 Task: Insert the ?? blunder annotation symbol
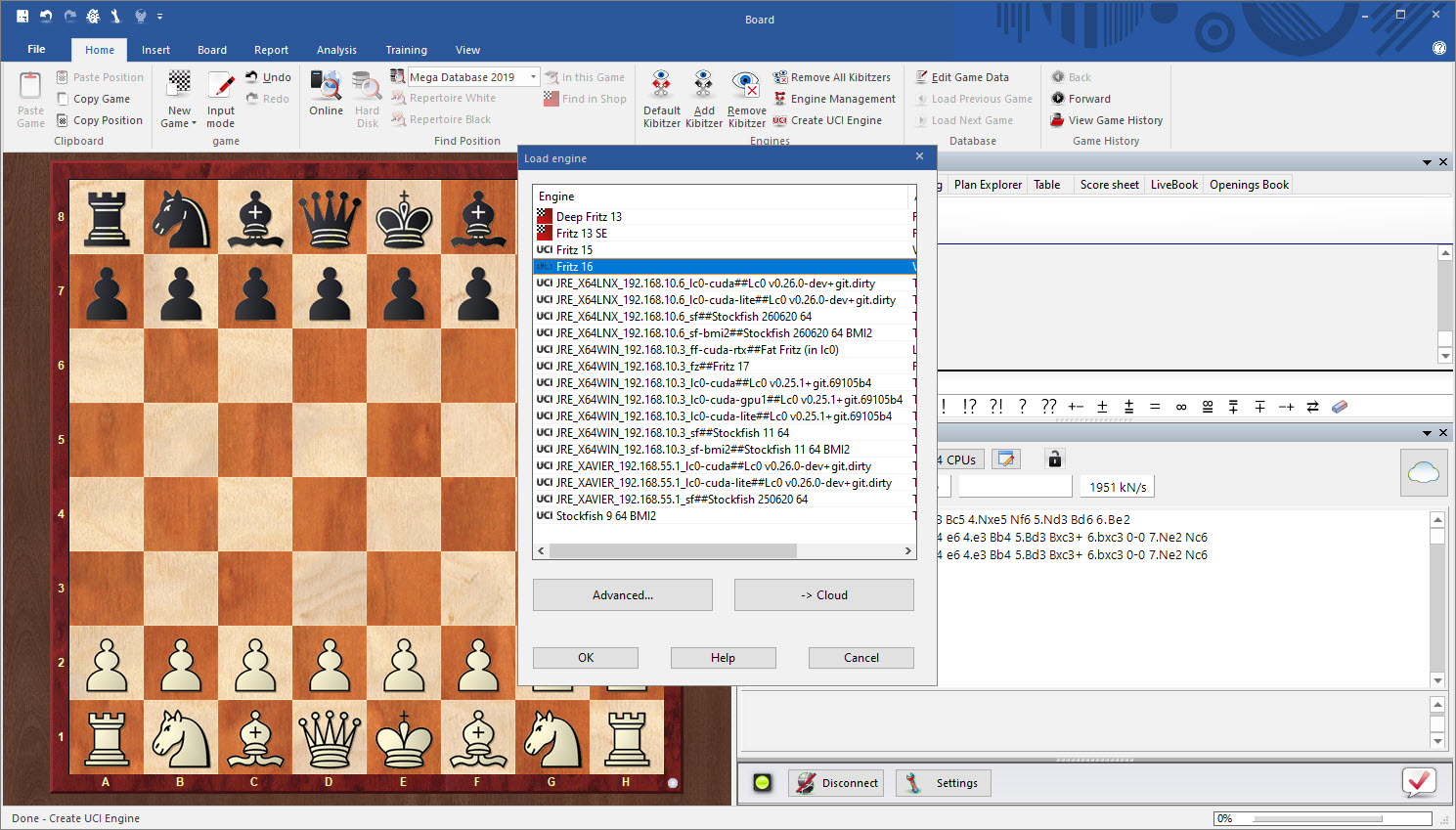(1048, 406)
